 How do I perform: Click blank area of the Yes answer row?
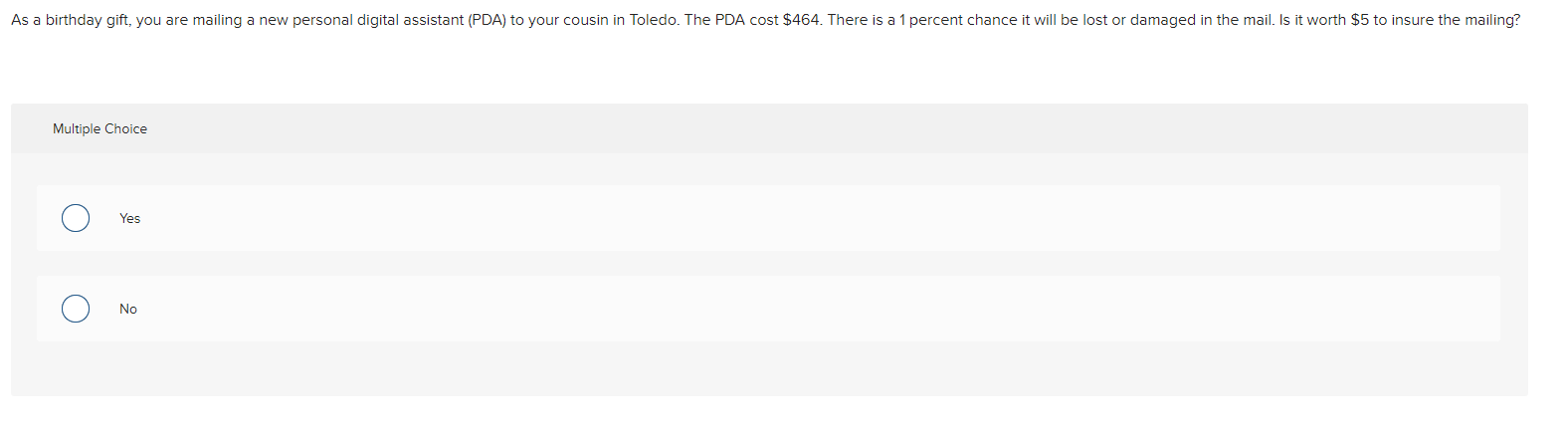point(796,218)
